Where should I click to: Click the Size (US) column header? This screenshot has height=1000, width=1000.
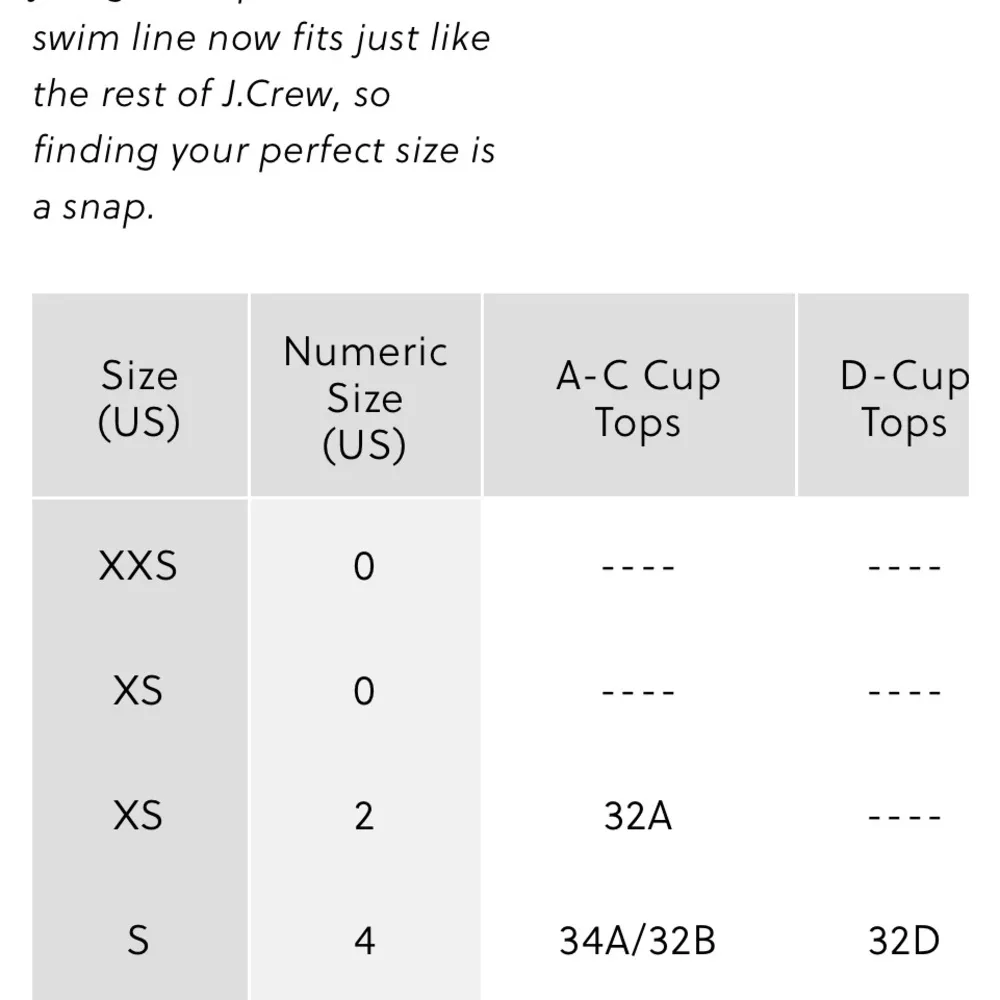click(139, 399)
